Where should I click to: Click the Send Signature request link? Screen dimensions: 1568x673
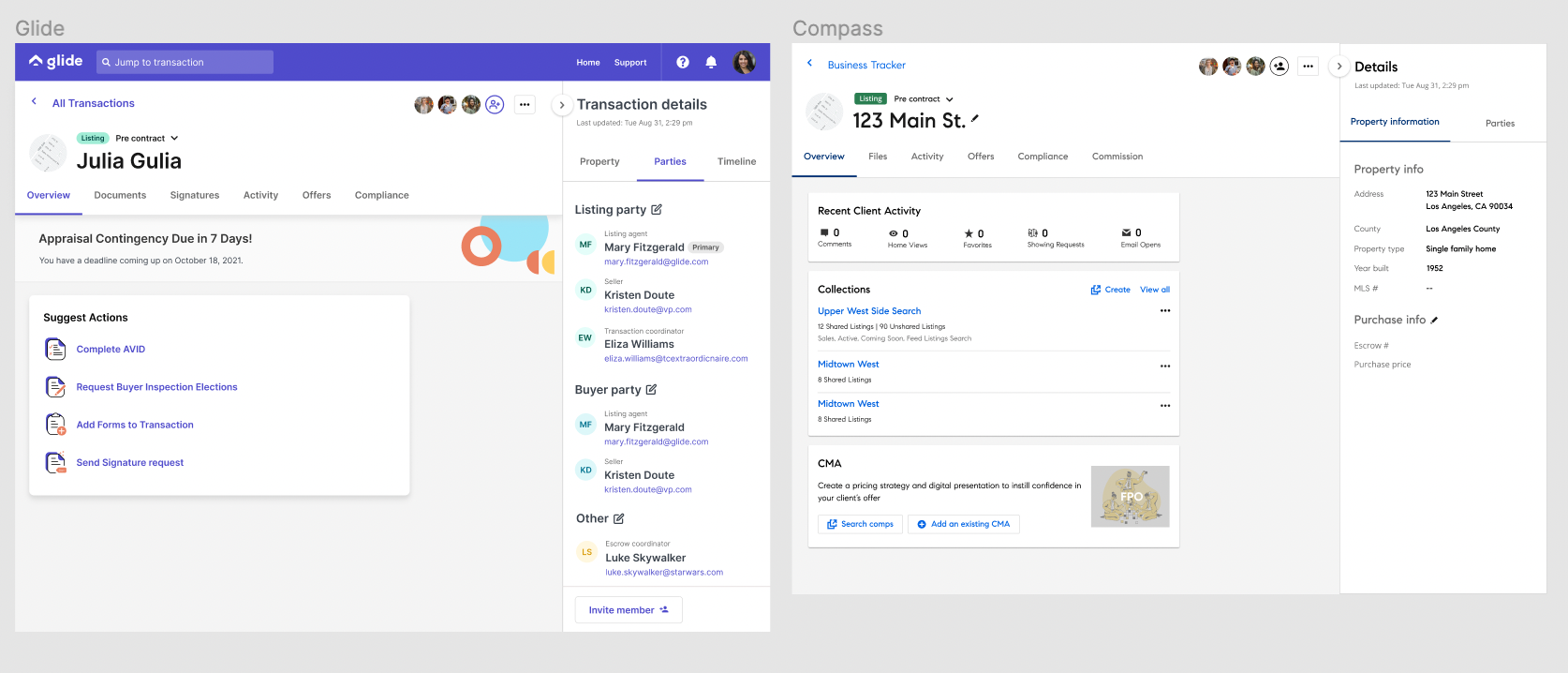click(x=130, y=463)
